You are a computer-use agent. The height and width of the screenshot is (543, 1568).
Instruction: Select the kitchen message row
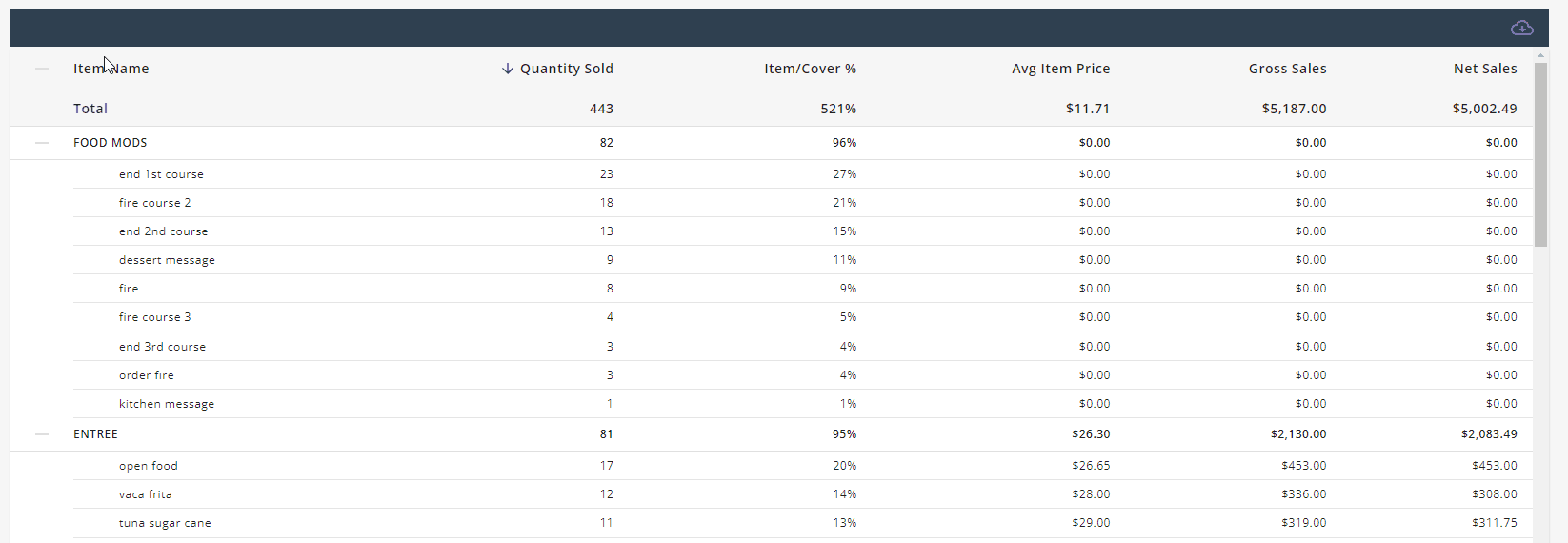pyautogui.click(x=167, y=404)
